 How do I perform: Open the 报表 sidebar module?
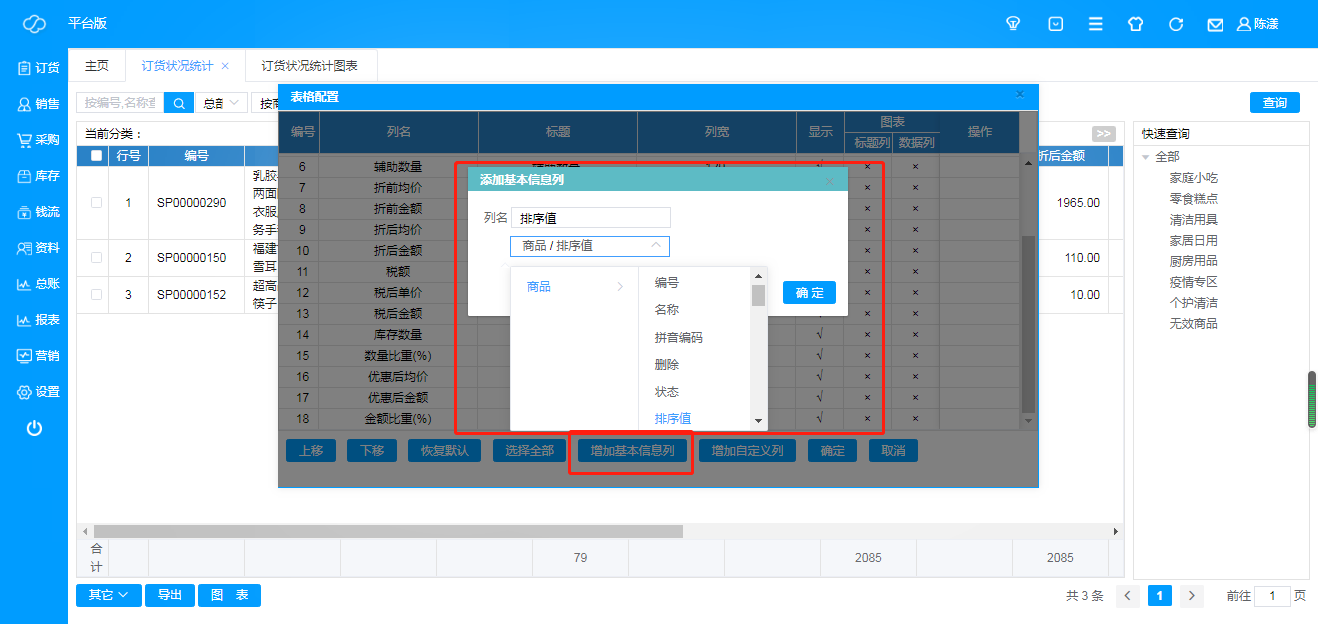(x=38, y=320)
